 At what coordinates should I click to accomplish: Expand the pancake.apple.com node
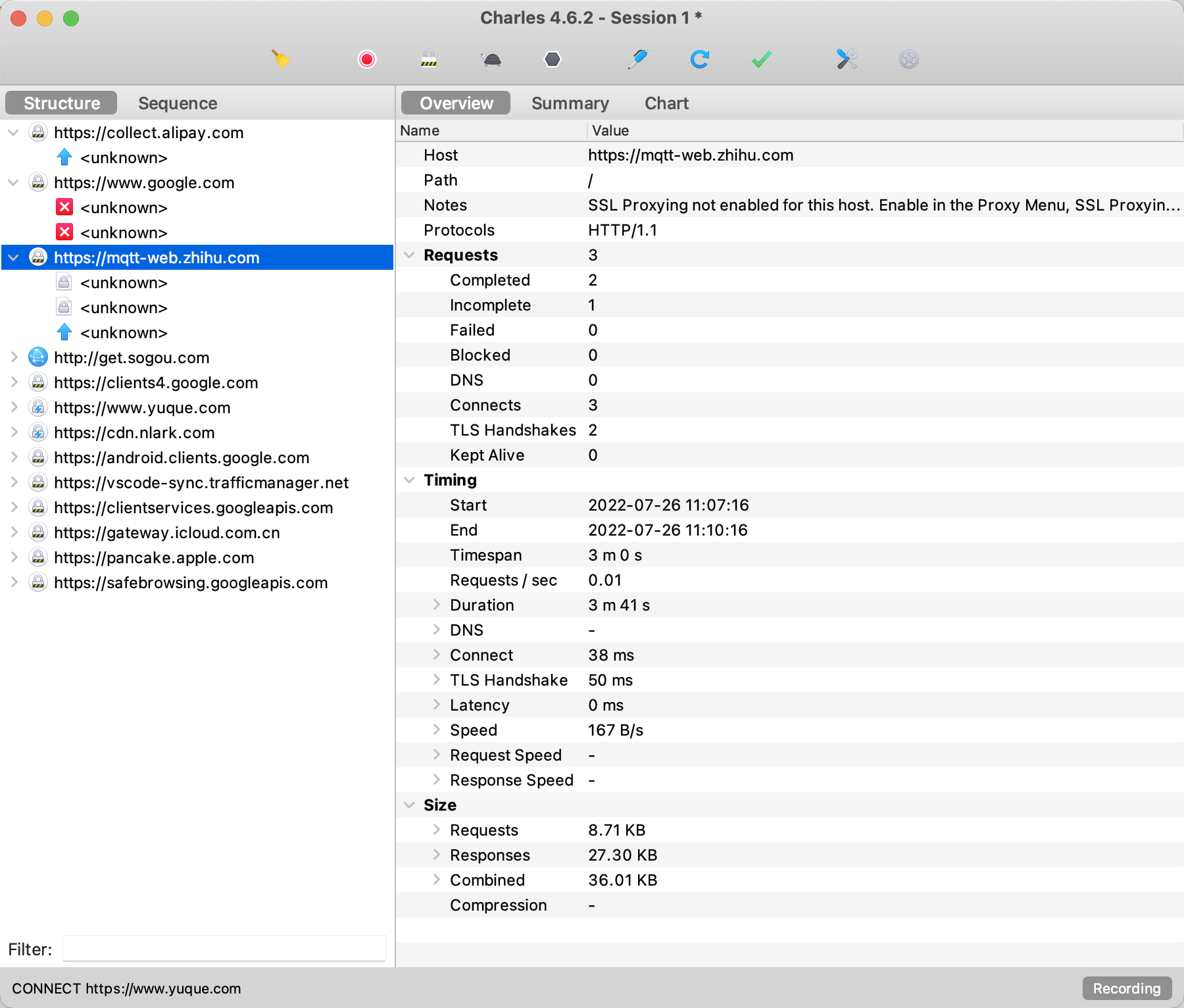coord(13,558)
